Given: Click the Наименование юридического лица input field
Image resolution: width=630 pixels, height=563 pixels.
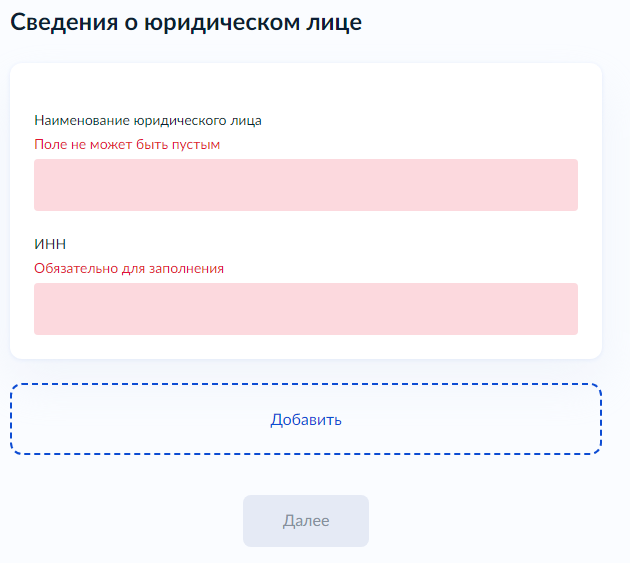Looking at the screenshot, I should pos(305,185).
